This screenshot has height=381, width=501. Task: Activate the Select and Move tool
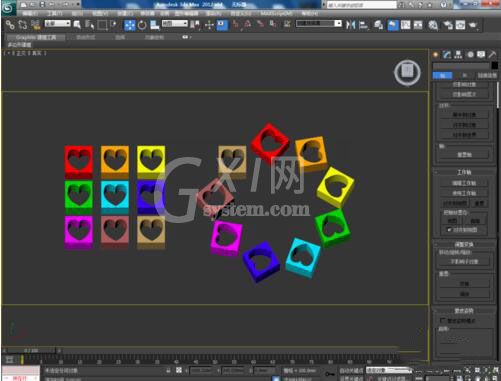click(130, 25)
